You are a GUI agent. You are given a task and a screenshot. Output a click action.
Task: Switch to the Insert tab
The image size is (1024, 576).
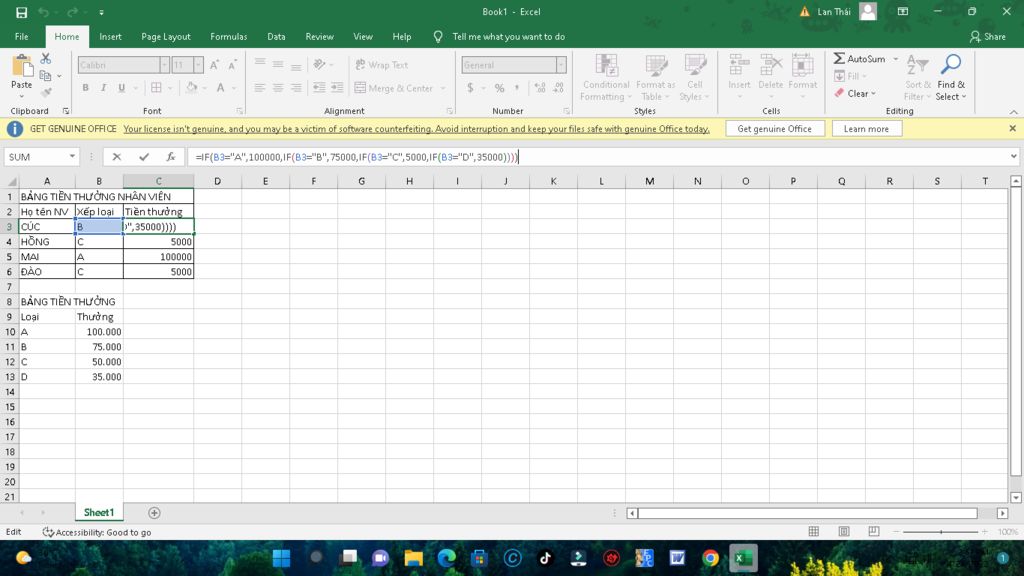point(110,37)
